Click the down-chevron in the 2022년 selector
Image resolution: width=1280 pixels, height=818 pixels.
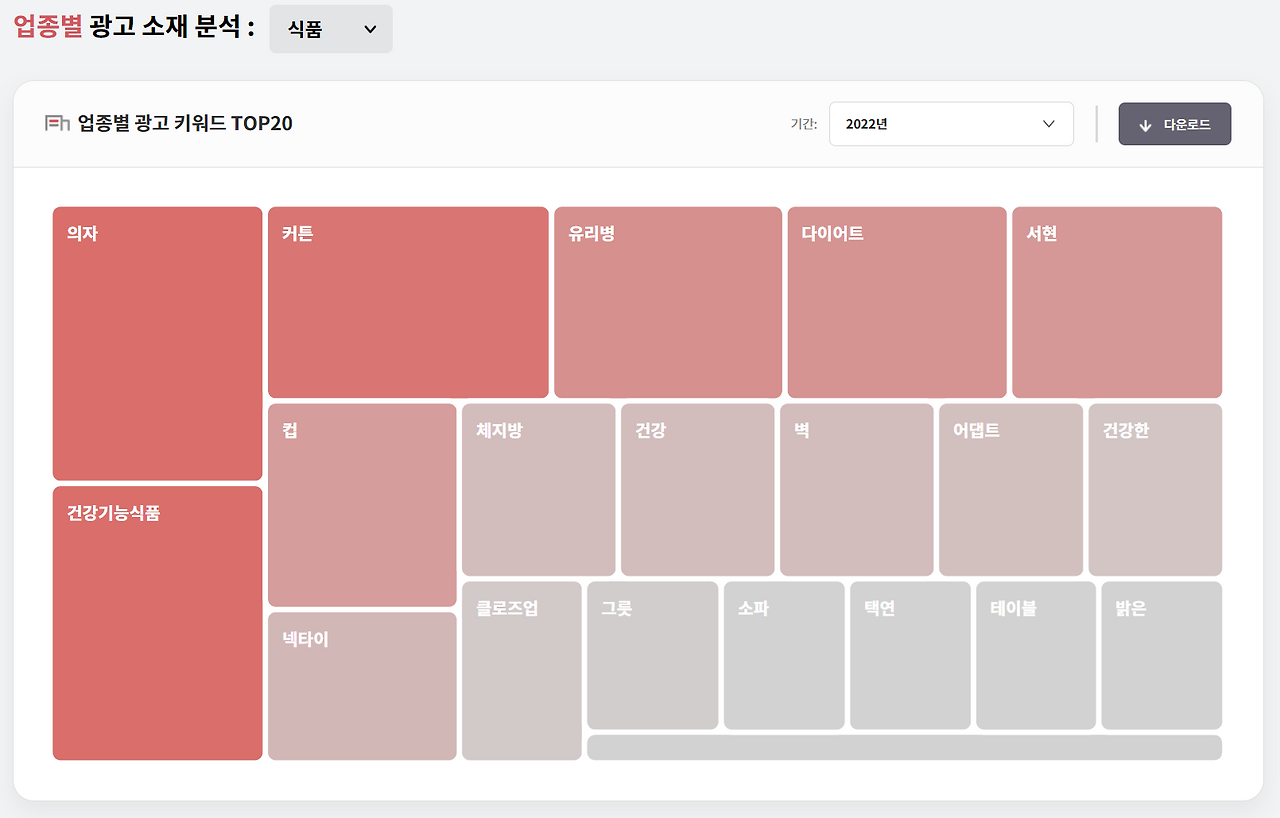tap(1049, 124)
